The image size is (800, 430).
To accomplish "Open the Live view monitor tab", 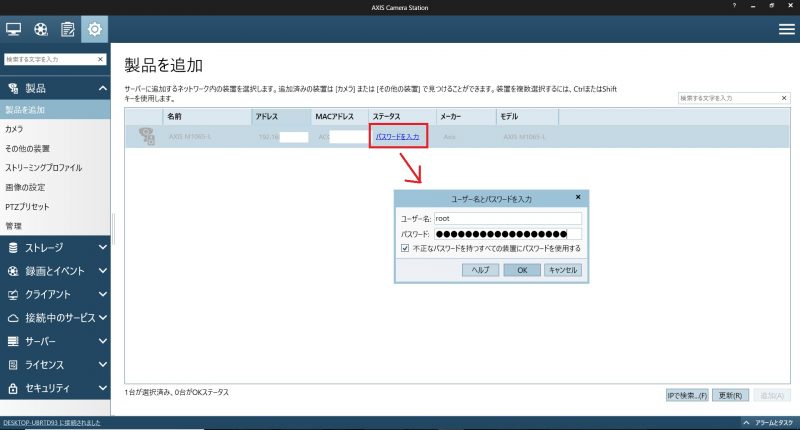I will click(x=14, y=29).
